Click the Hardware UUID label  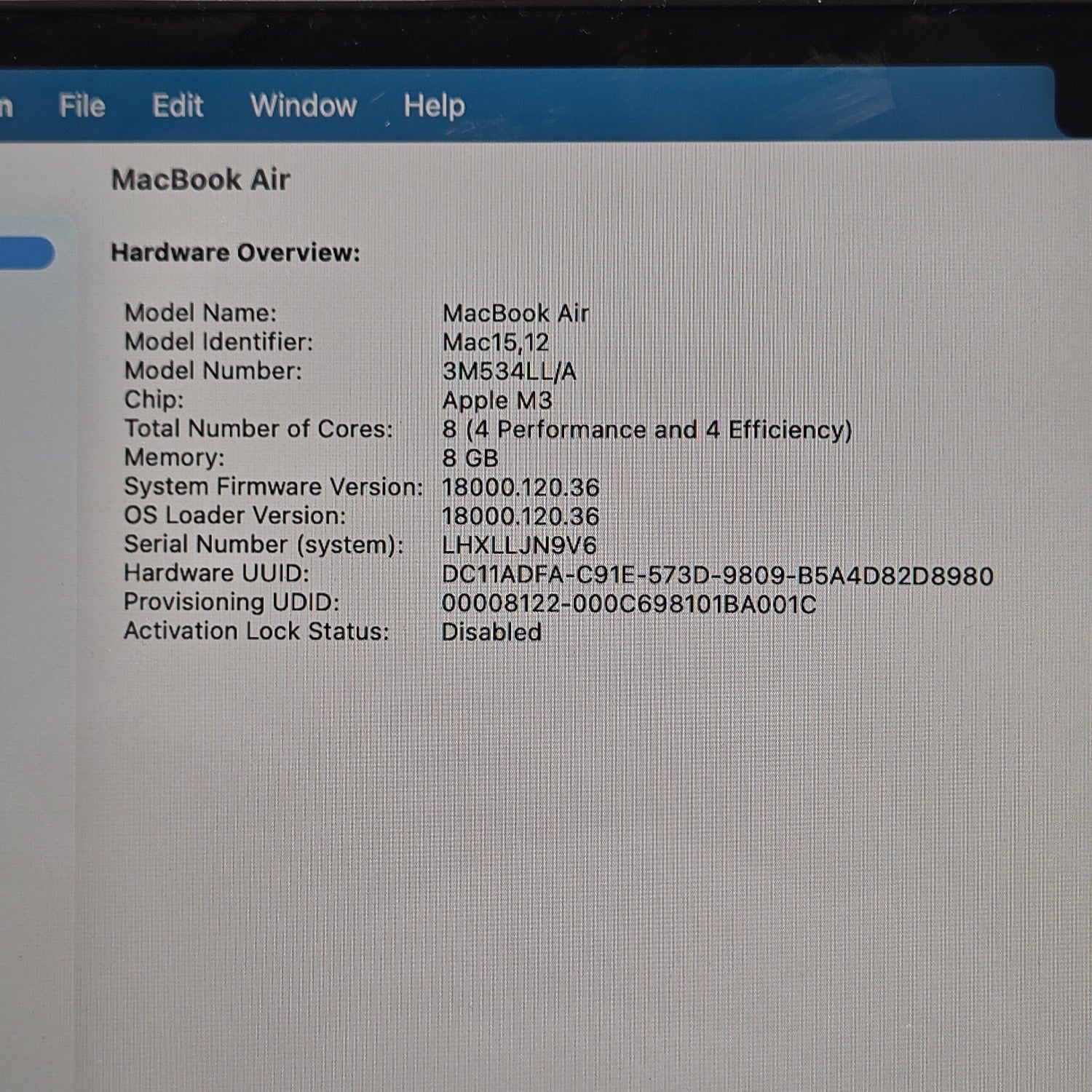217,574
